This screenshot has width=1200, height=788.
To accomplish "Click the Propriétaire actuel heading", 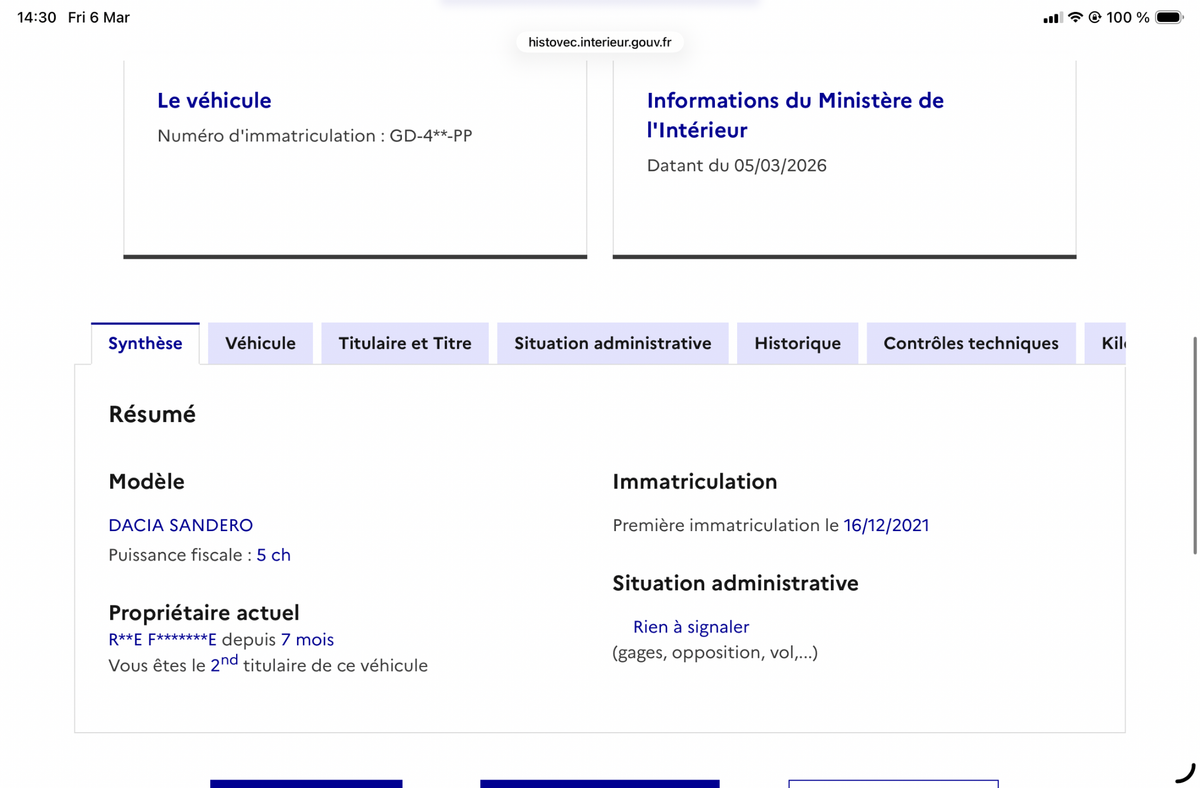I will coord(204,612).
